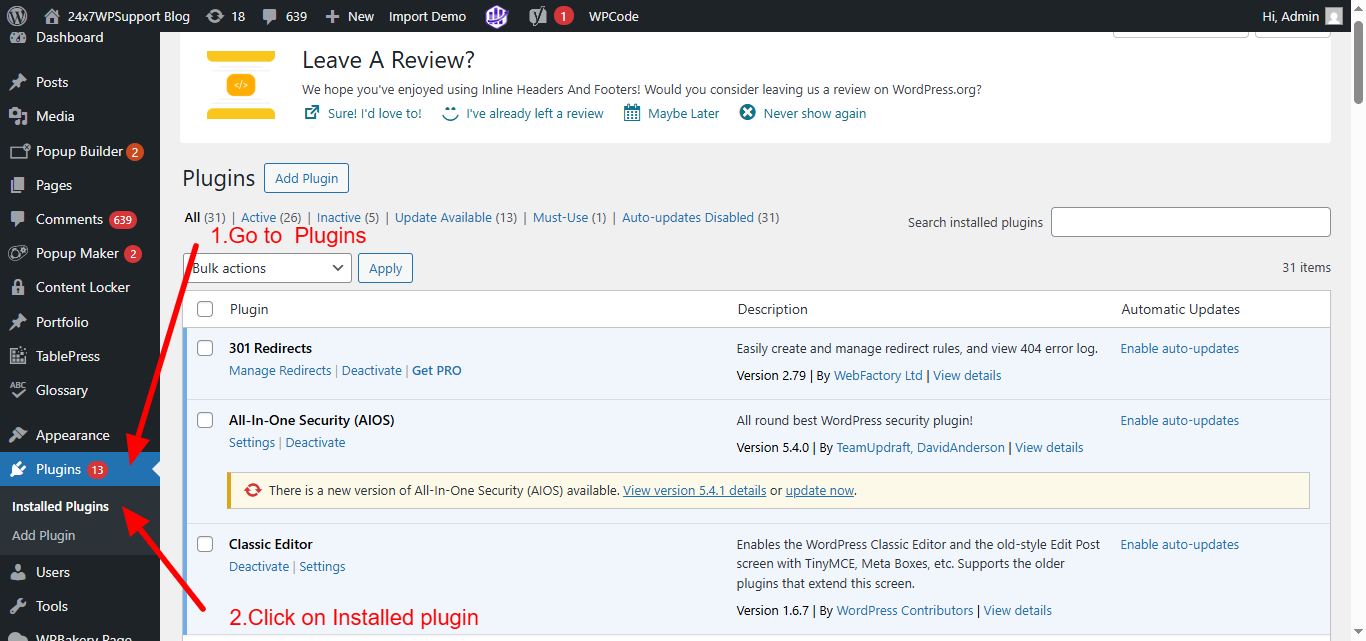The width and height of the screenshot is (1366, 641).
Task: Check the 301 Redirects plugin checkbox
Action: [205, 348]
